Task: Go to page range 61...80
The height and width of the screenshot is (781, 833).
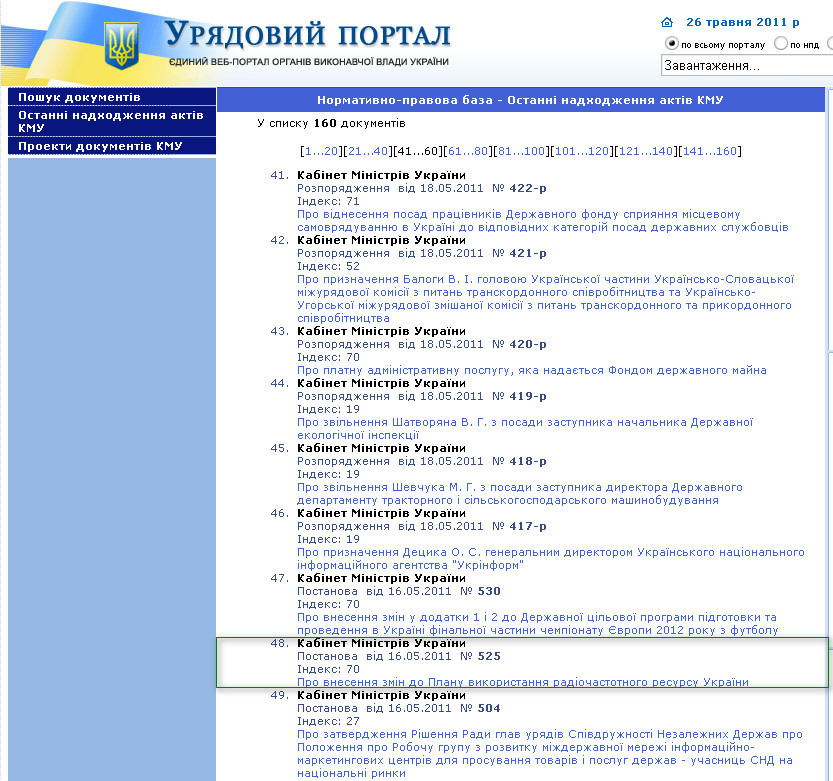Action: [468, 151]
